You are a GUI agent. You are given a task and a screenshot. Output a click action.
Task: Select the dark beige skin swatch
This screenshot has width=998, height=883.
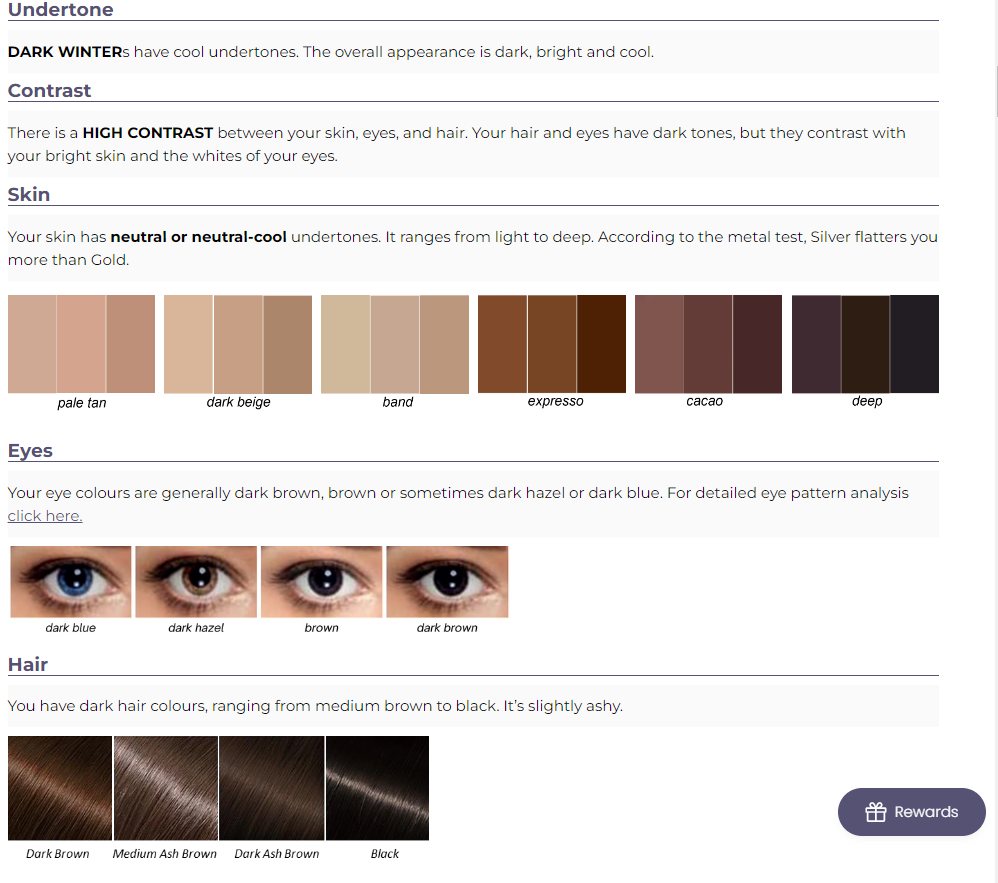238,344
